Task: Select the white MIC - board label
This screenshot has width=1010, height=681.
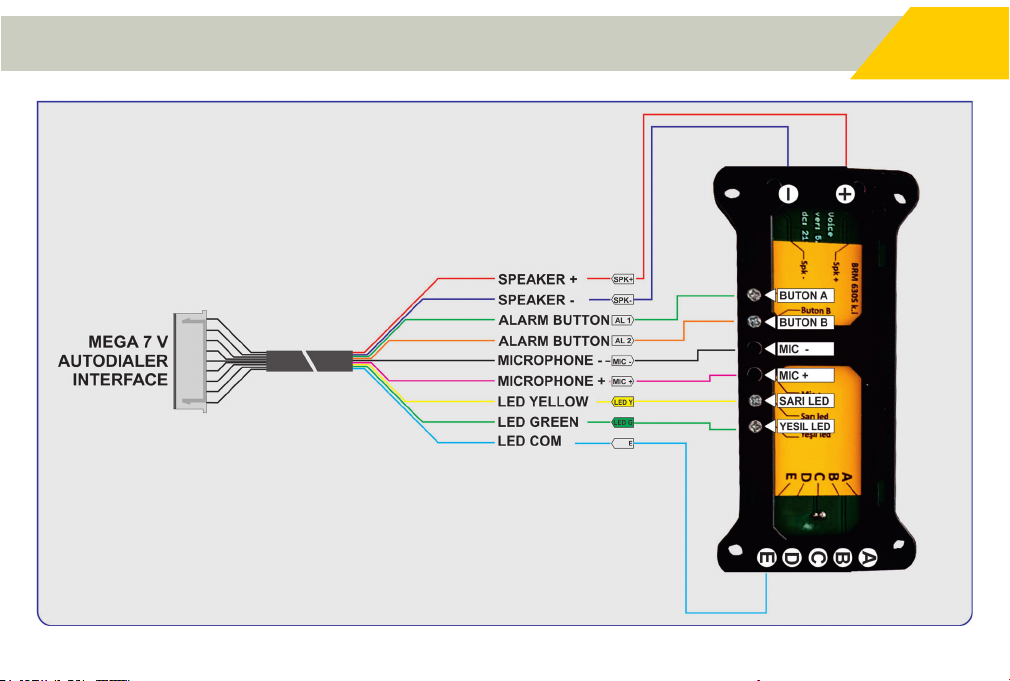Action: 806,349
